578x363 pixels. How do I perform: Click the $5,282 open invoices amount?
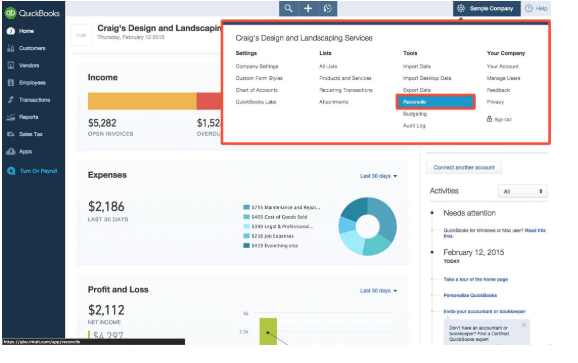102,123
